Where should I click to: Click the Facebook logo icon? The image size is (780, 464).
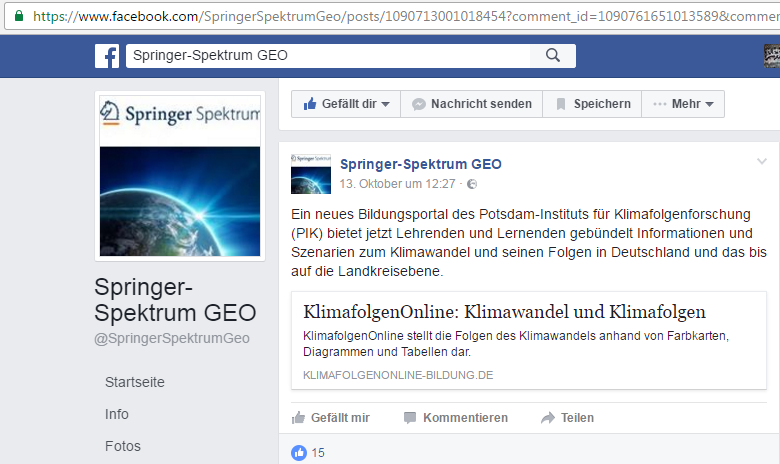107,56
